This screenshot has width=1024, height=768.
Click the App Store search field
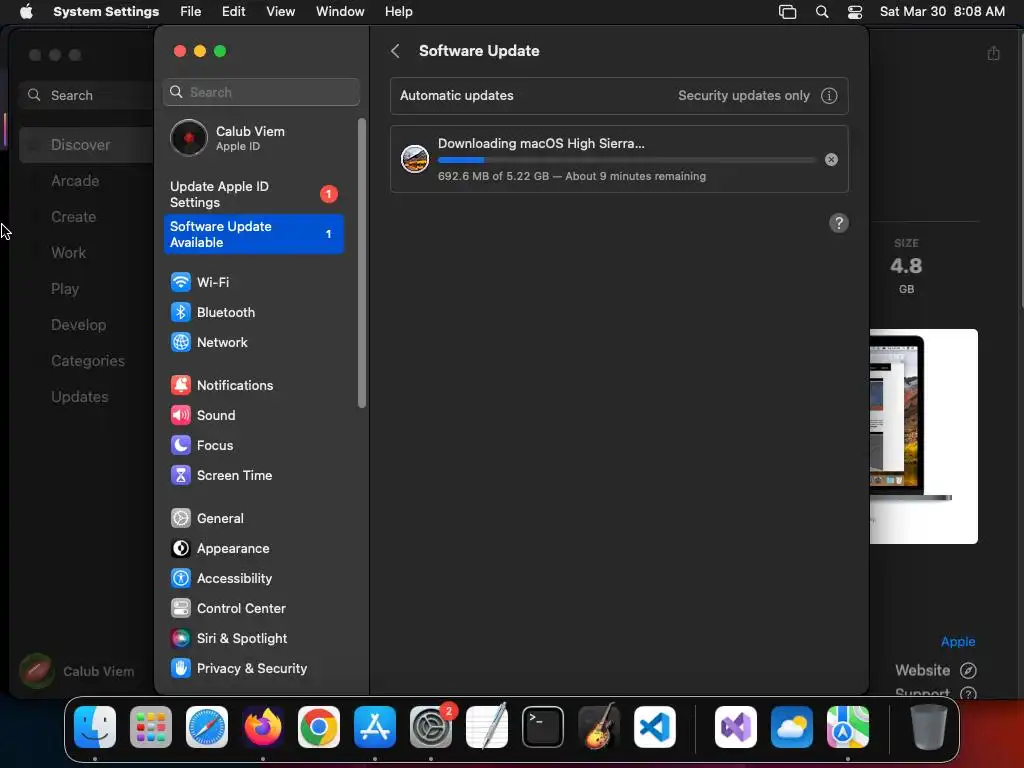click(86, 95)
